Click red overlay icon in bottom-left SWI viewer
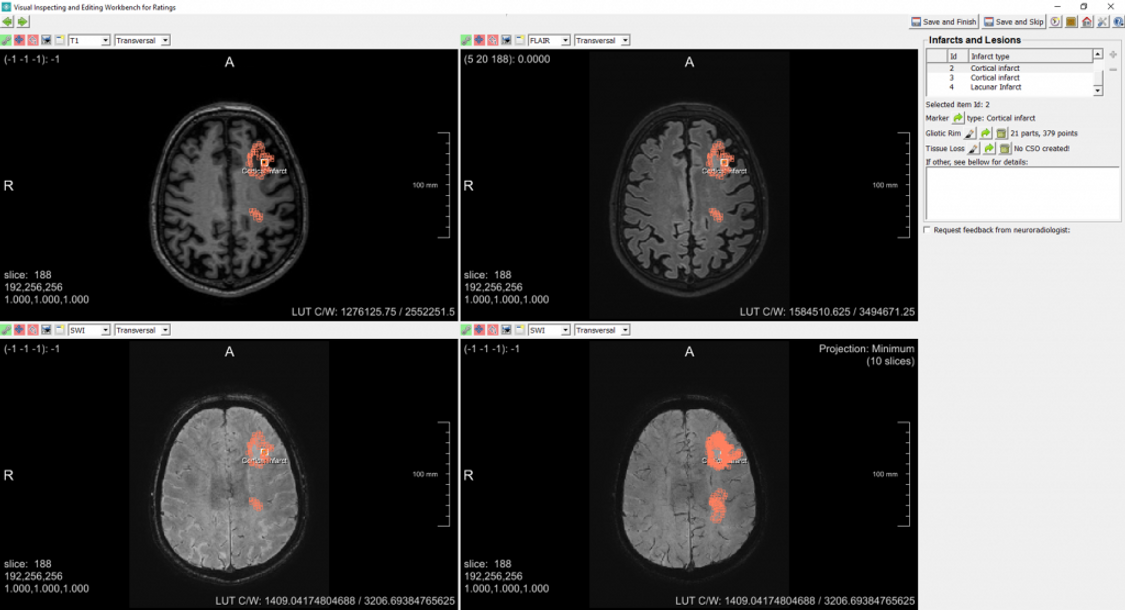1125x610 pixels. coord(33,330)
